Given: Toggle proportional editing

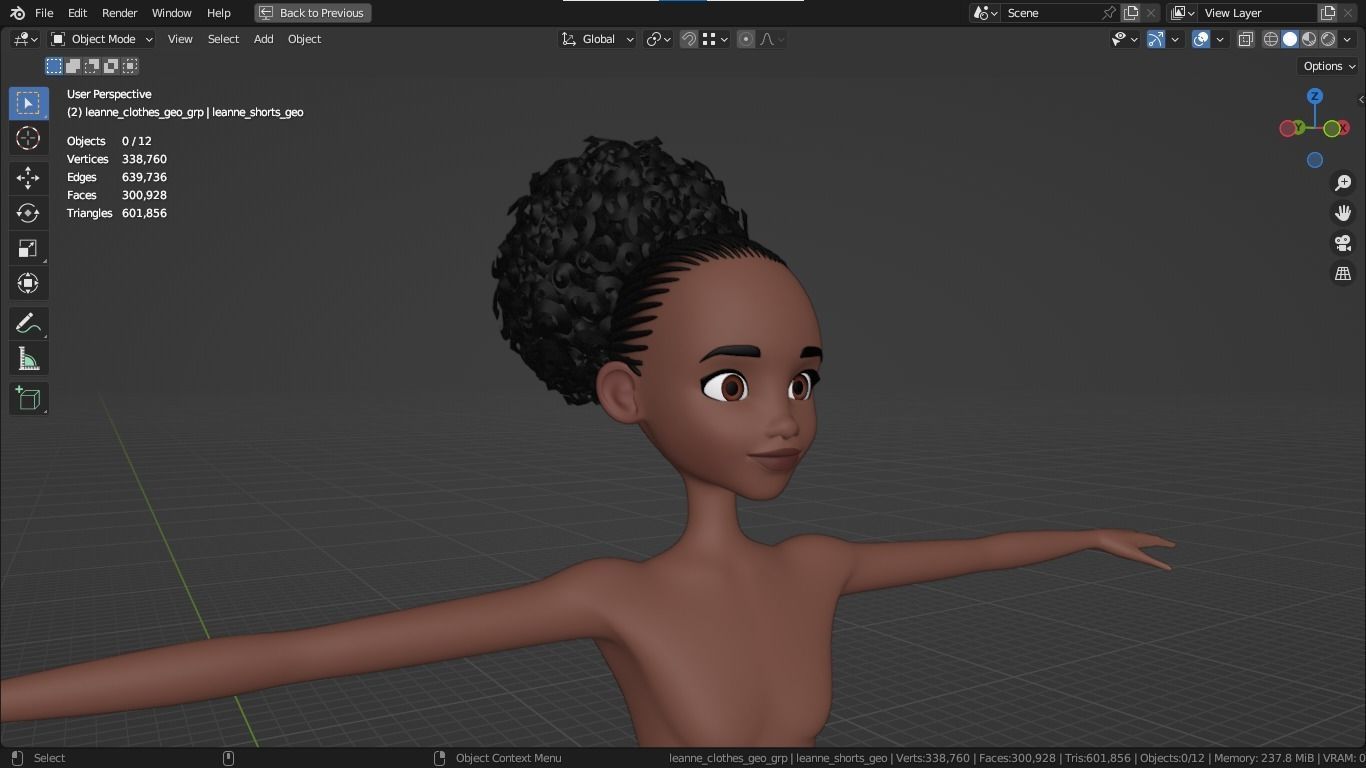Looking at the screenshot, I should 746,39.
